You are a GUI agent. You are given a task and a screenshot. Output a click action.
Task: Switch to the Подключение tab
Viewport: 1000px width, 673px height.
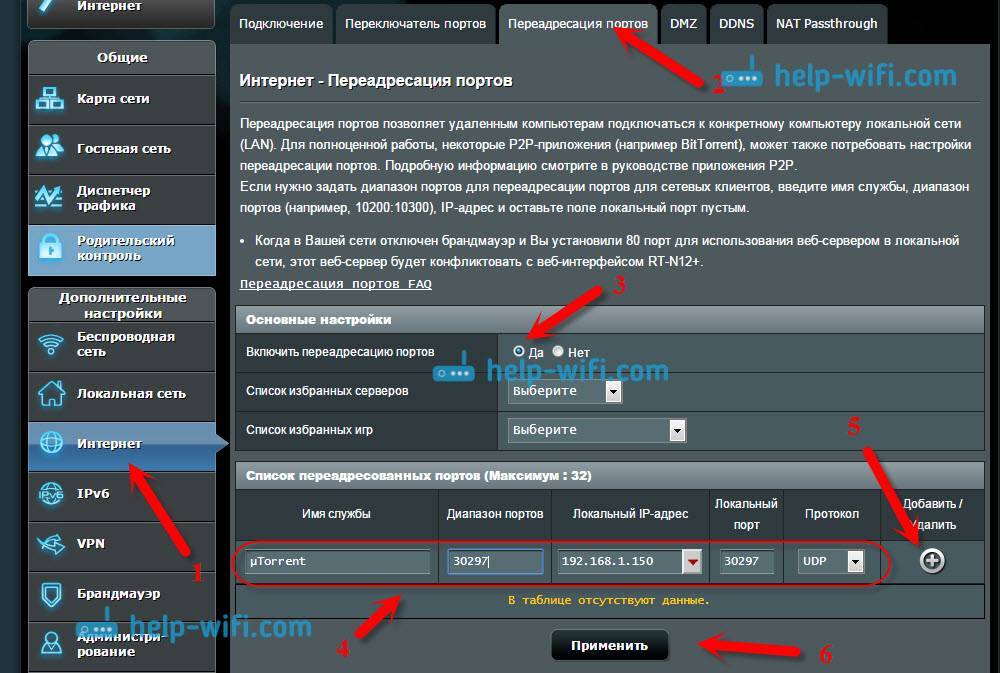[x=281, y=24]
